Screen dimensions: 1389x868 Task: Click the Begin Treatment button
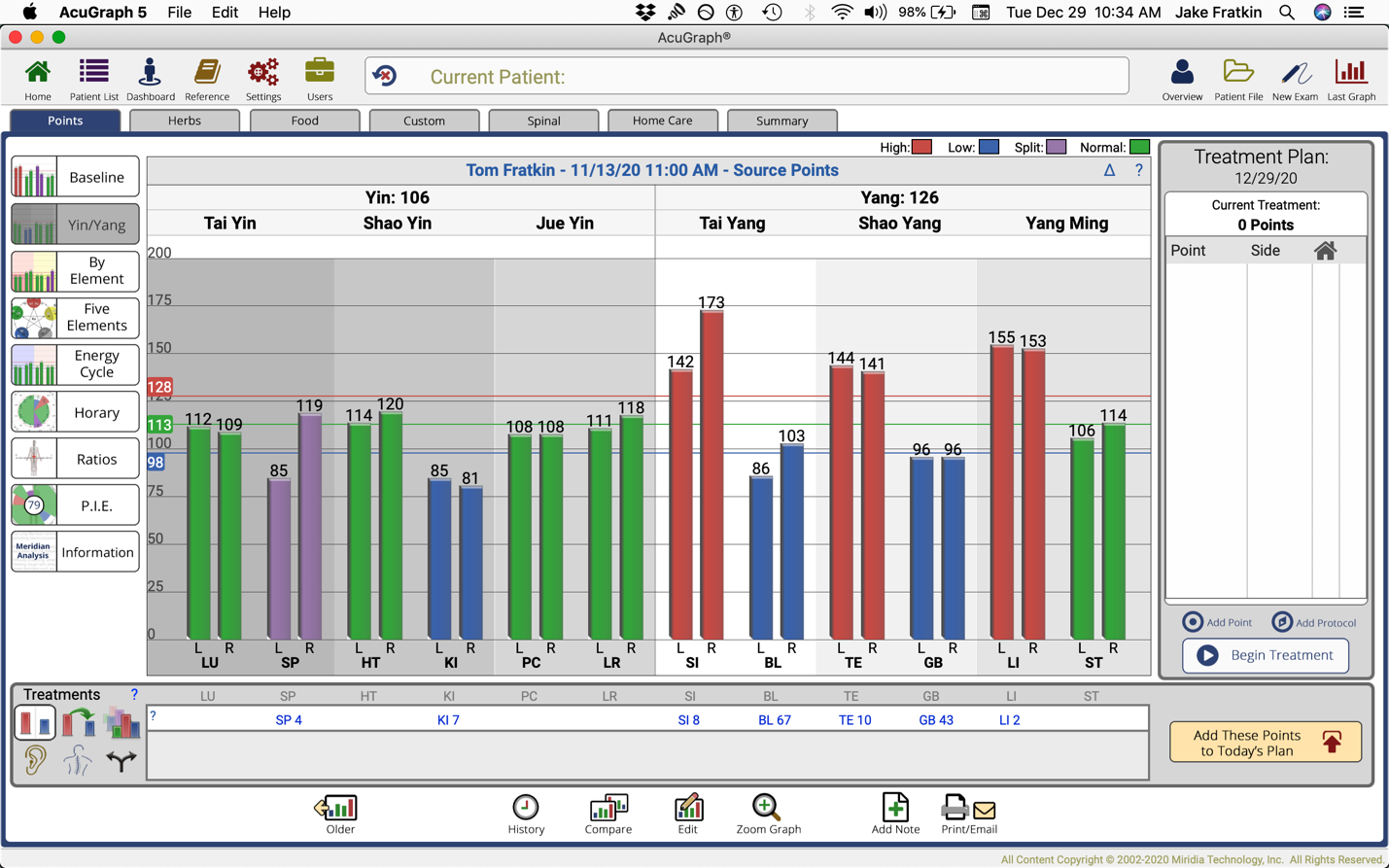[x=1265, y=655]
